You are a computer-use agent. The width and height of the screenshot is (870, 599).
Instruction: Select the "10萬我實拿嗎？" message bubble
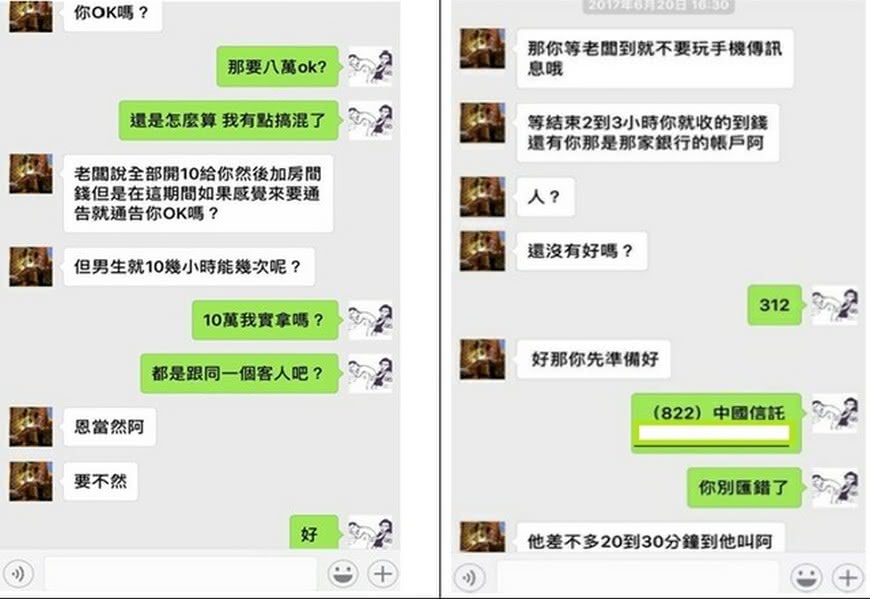coord(265,320)
